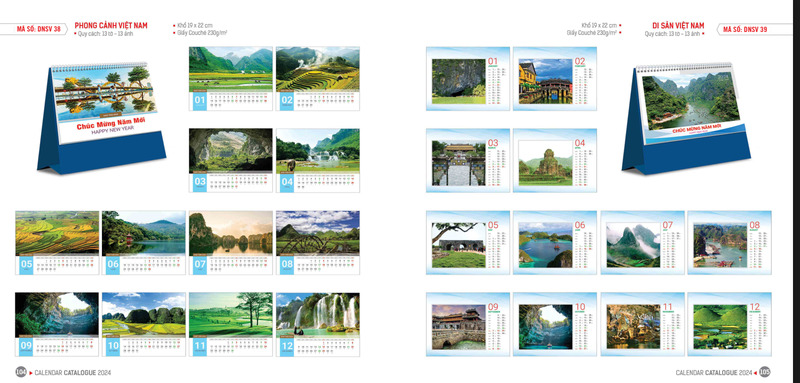Select the DNSV 39 desk calendar cover image

click(686, 118)
